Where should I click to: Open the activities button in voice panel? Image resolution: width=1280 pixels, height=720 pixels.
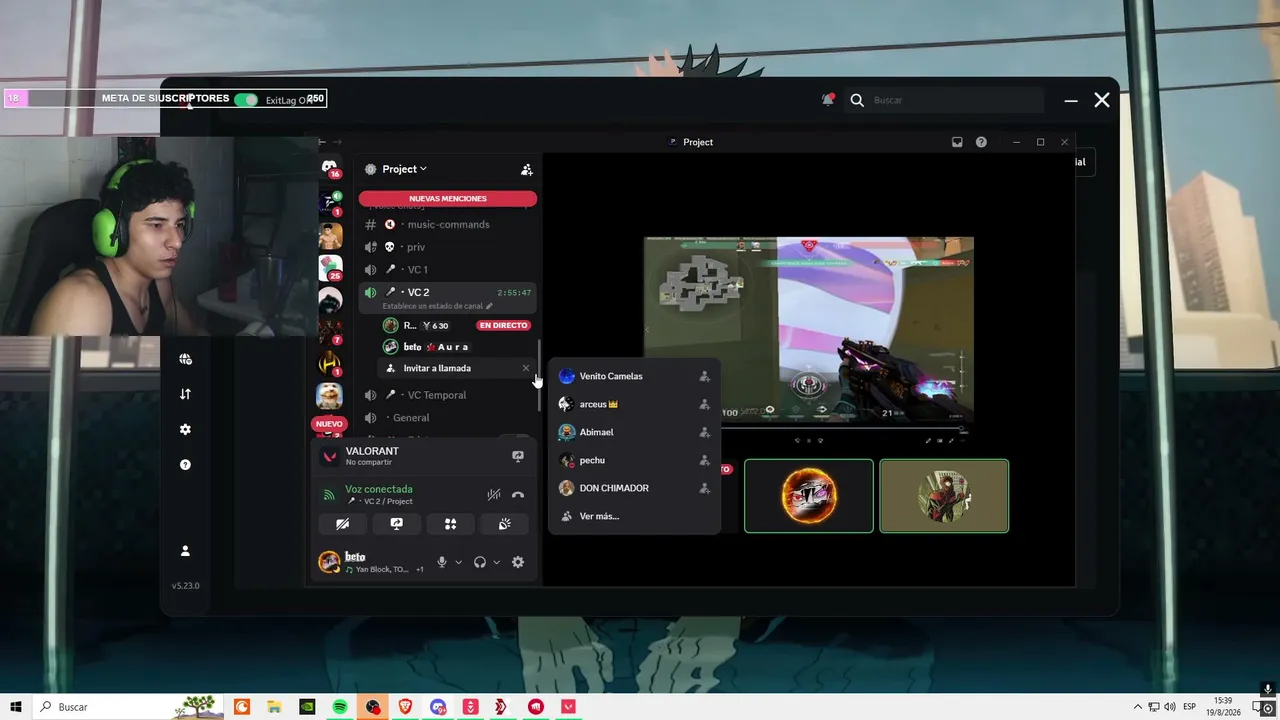click(450, 524)
